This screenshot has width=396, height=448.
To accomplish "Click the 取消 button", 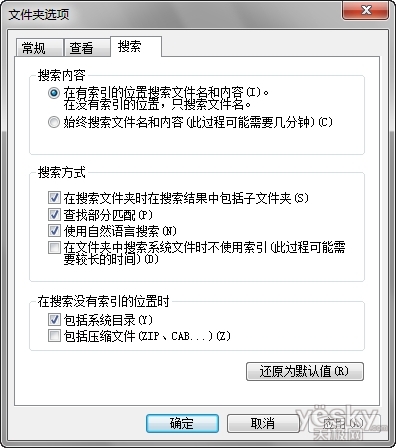I will tap(263, 423).
